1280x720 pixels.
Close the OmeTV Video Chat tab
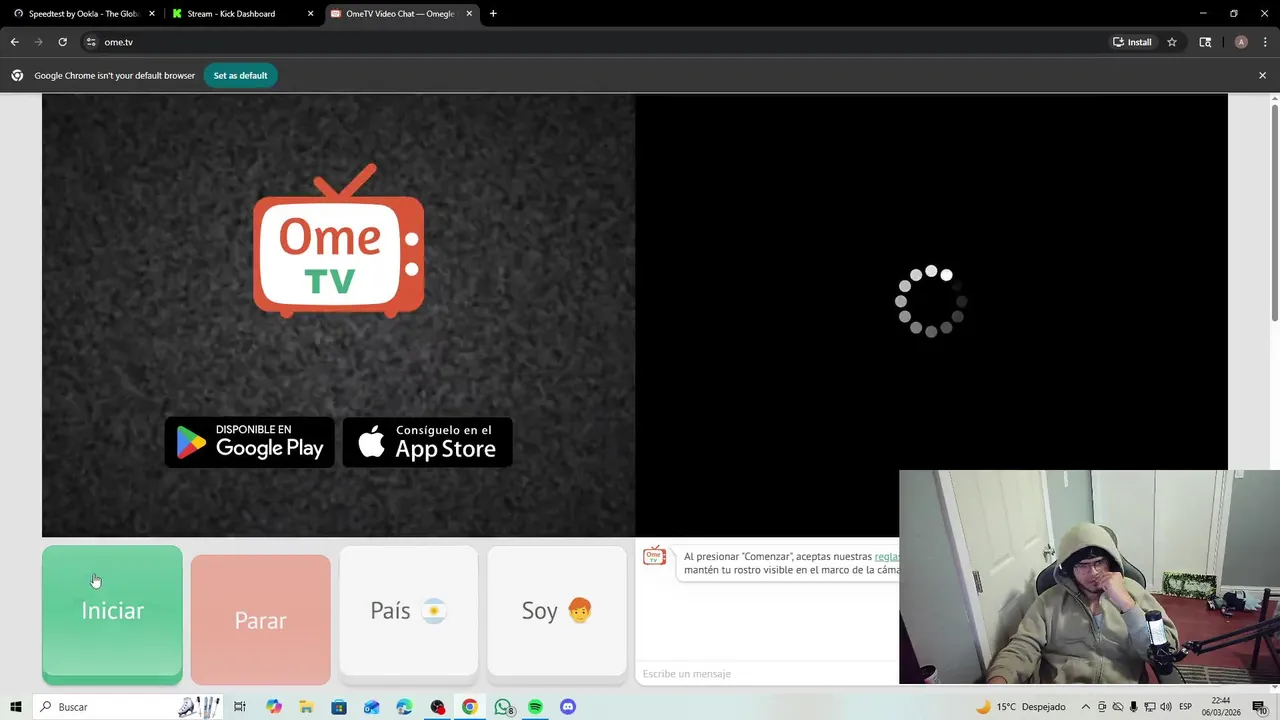tap(469, 14)
